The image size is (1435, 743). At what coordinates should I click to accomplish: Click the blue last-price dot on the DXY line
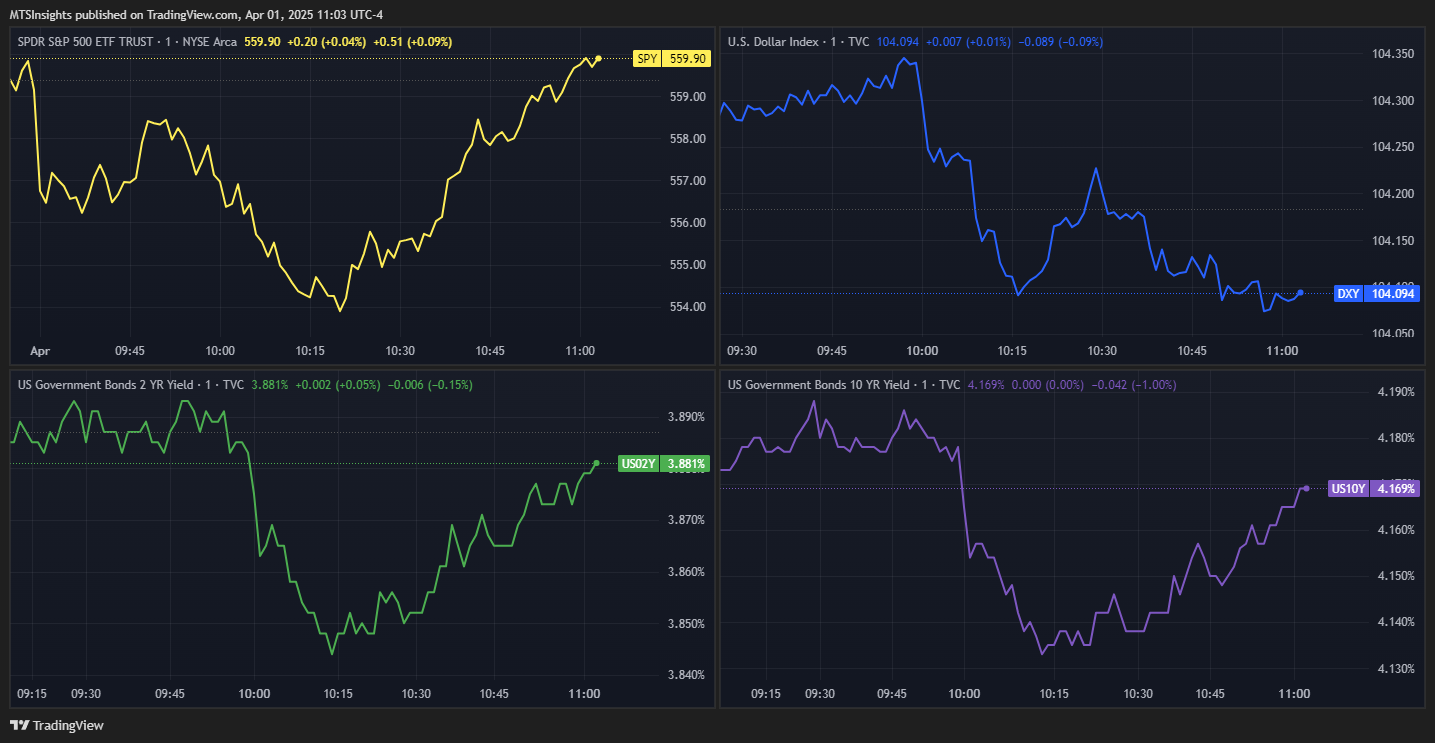click(x=1300, y=292)
